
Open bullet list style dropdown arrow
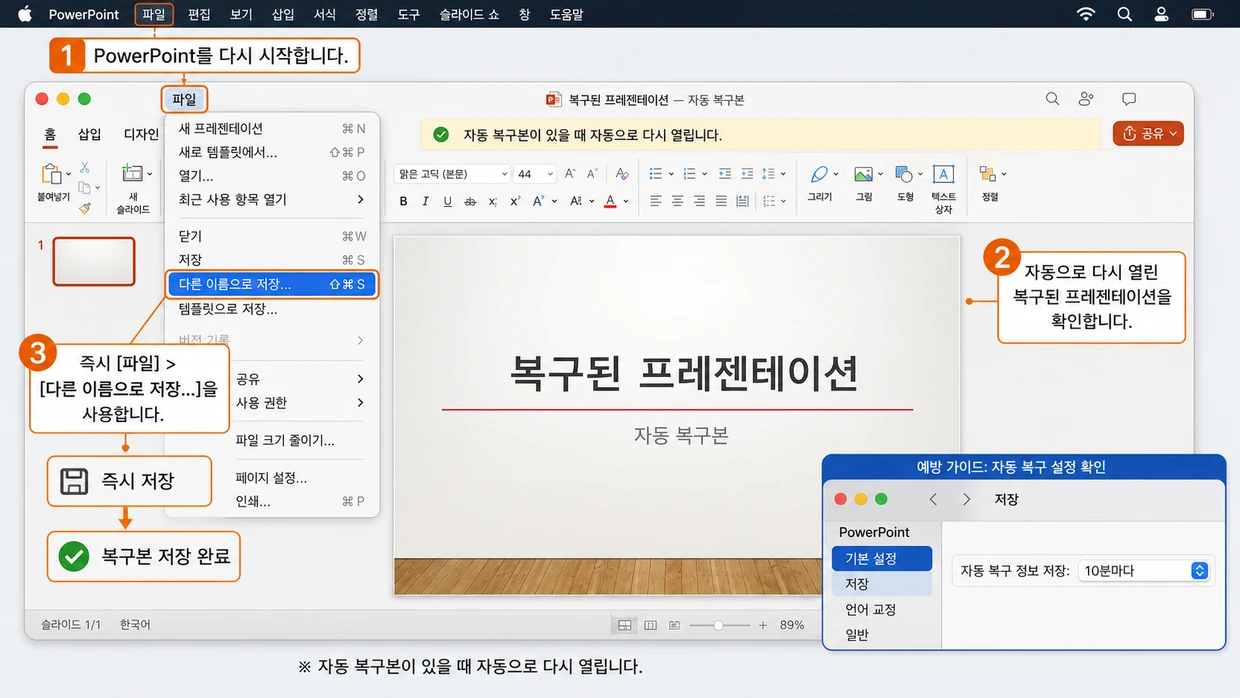[x=671, y=174]
